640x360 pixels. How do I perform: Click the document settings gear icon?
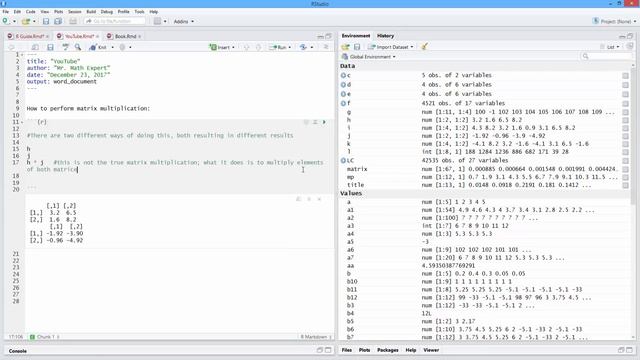122,47
